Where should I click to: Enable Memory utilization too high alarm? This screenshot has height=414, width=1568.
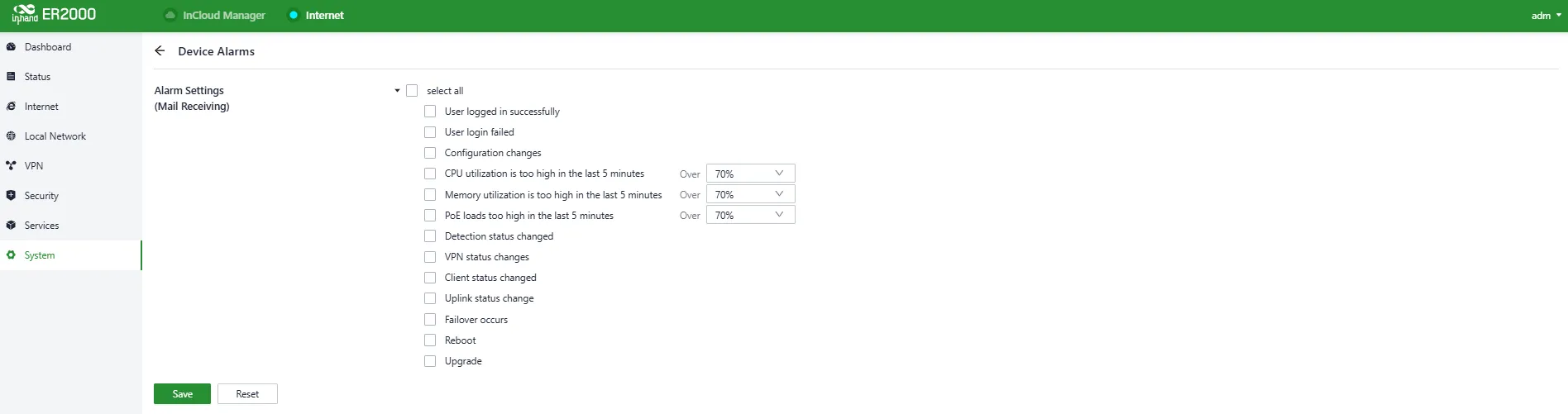point(430,195)
